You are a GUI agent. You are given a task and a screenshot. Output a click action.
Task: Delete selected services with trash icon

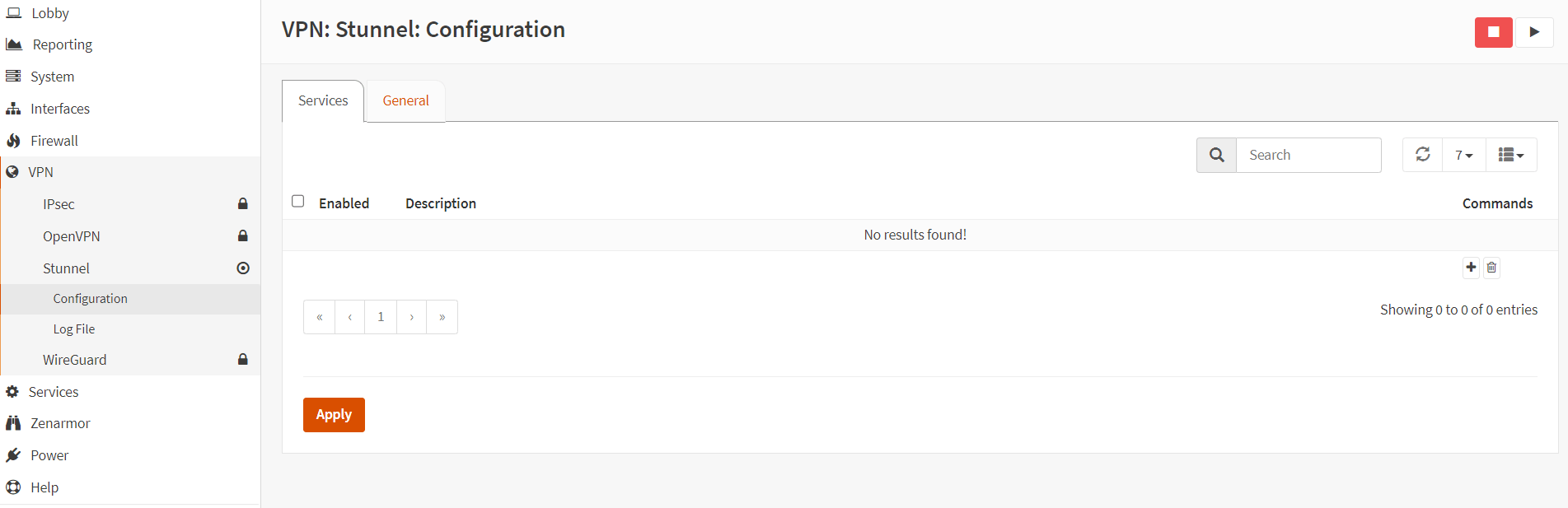pos(1491,267)
